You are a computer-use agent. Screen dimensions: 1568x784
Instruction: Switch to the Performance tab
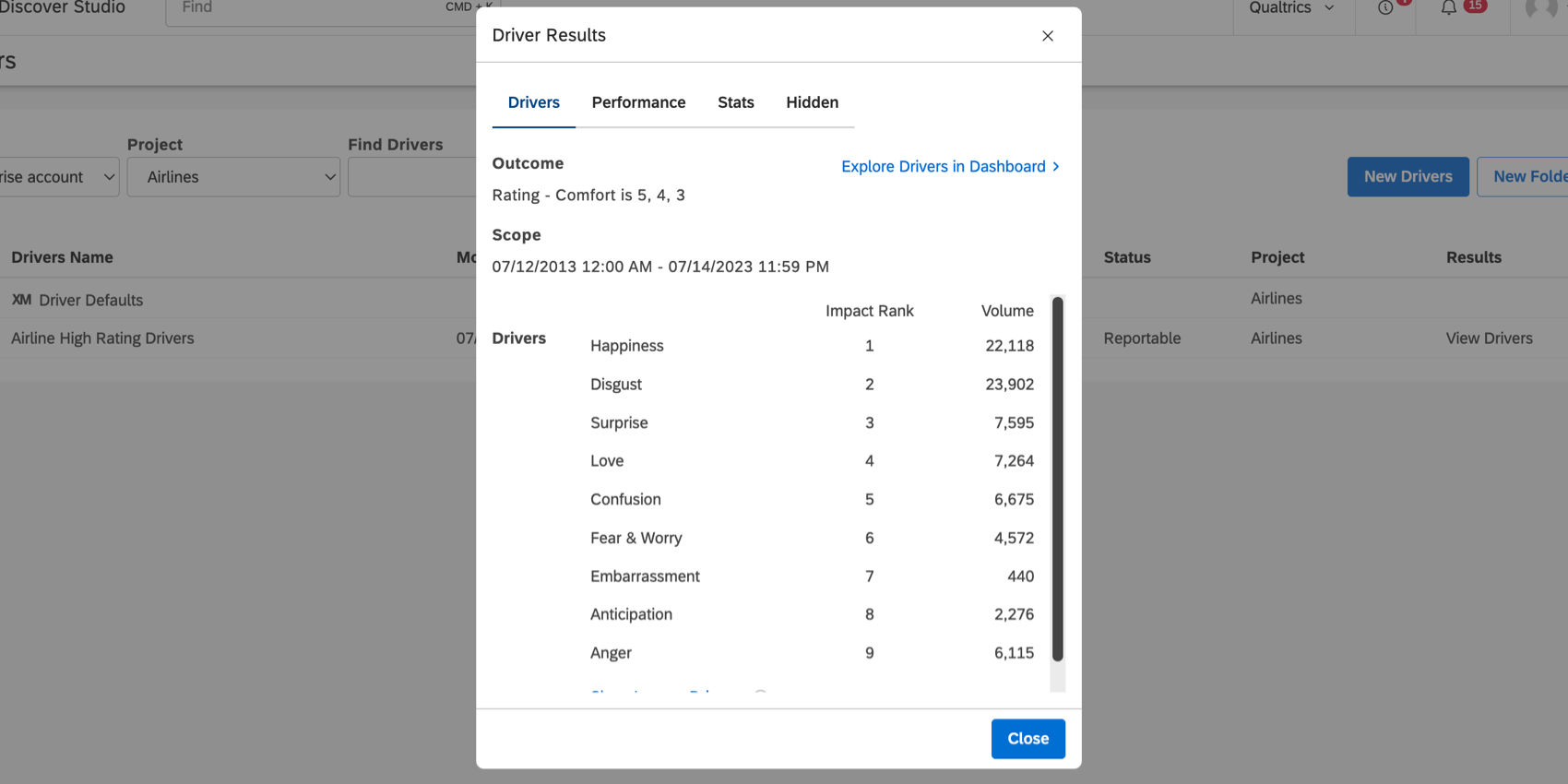coord(638,102)
